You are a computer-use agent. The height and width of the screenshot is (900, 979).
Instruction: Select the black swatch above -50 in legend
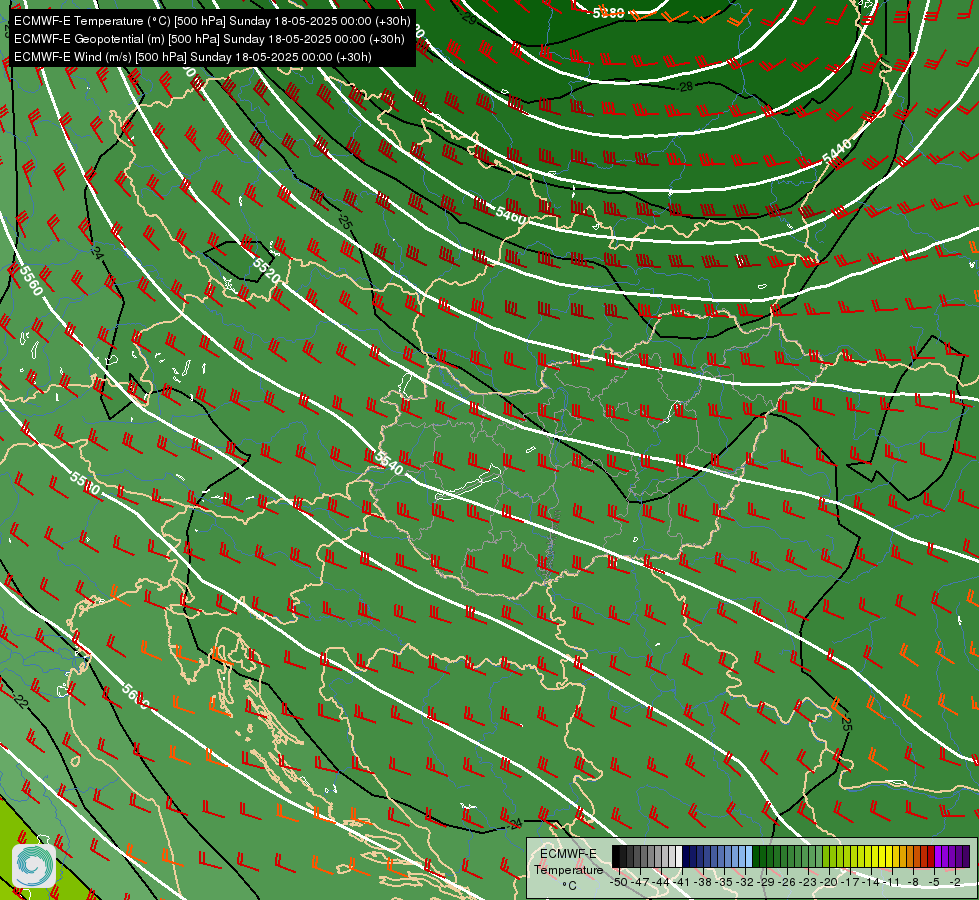616,856
